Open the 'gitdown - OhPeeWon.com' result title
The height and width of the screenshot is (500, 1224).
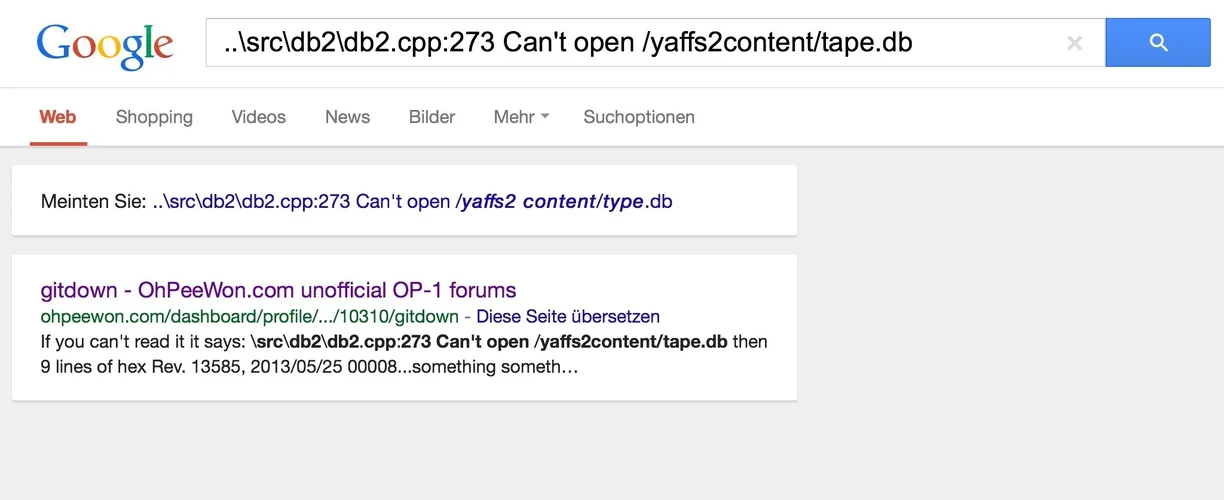278,290
